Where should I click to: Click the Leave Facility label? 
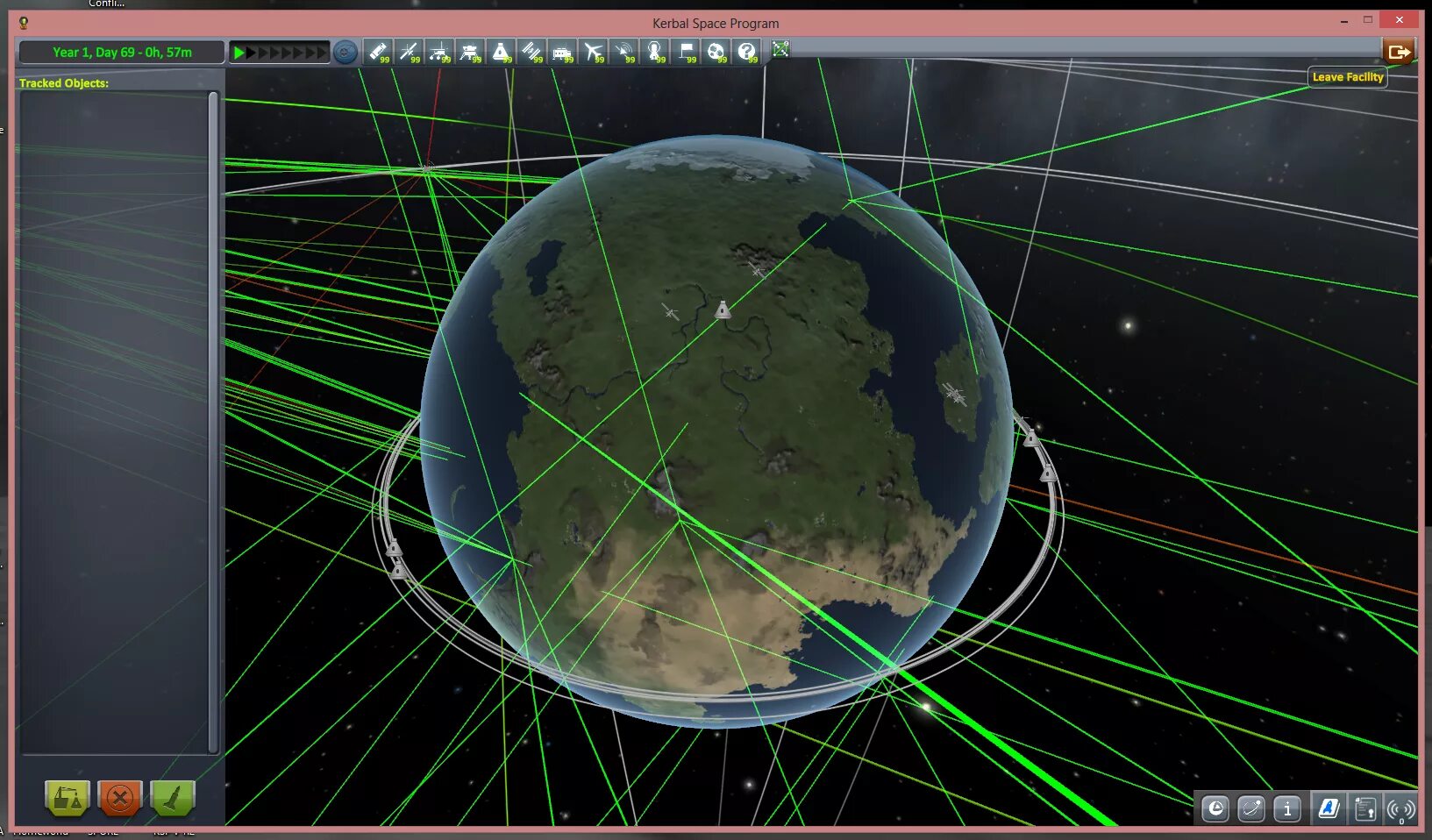(1348, 77)
